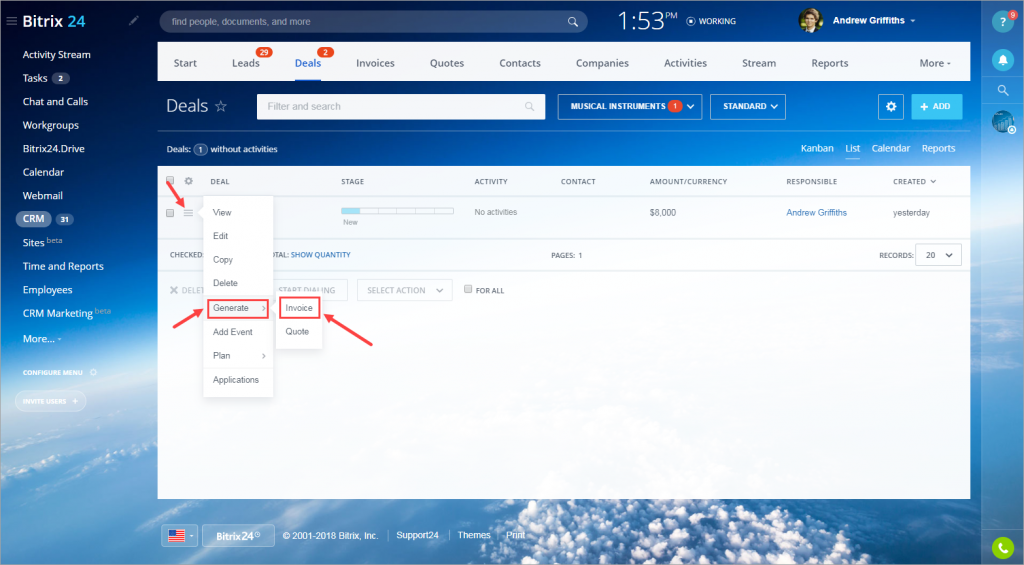Switch to Kanban view
1024x565 pixels.
click(817, 148)
